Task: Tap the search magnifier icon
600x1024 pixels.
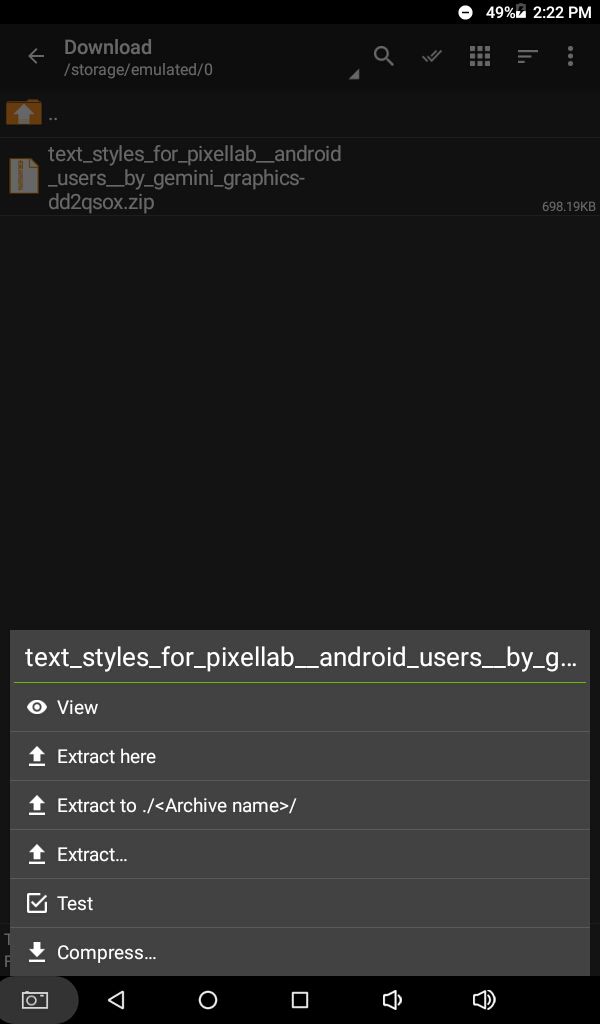Action: click(x=383, y=56)
